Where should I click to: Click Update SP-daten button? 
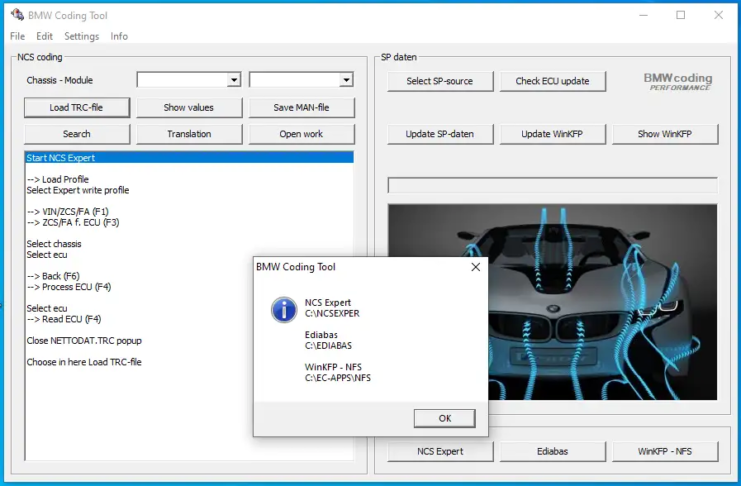pos(440,134)
